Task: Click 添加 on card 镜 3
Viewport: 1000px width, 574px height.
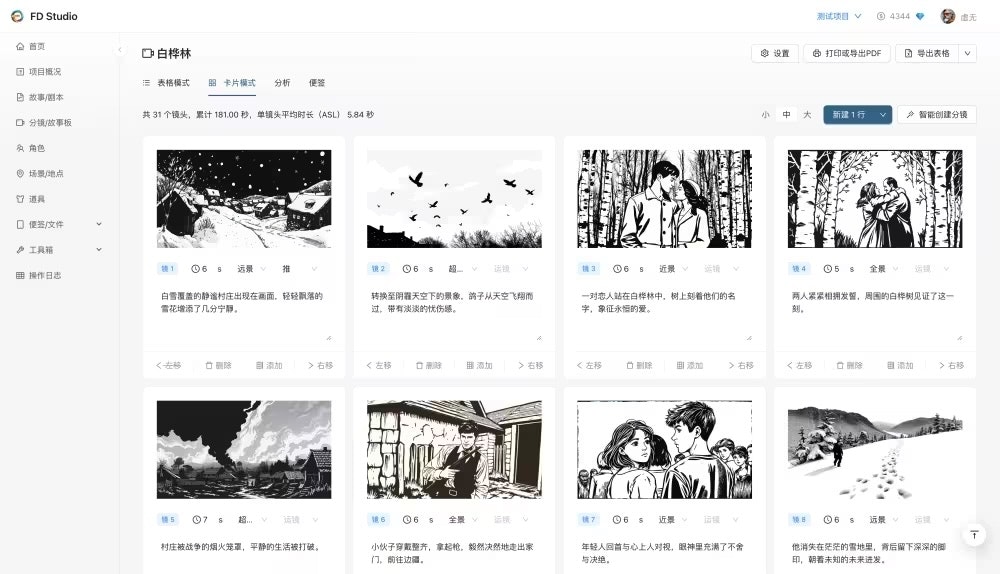Action: [690, 365]
